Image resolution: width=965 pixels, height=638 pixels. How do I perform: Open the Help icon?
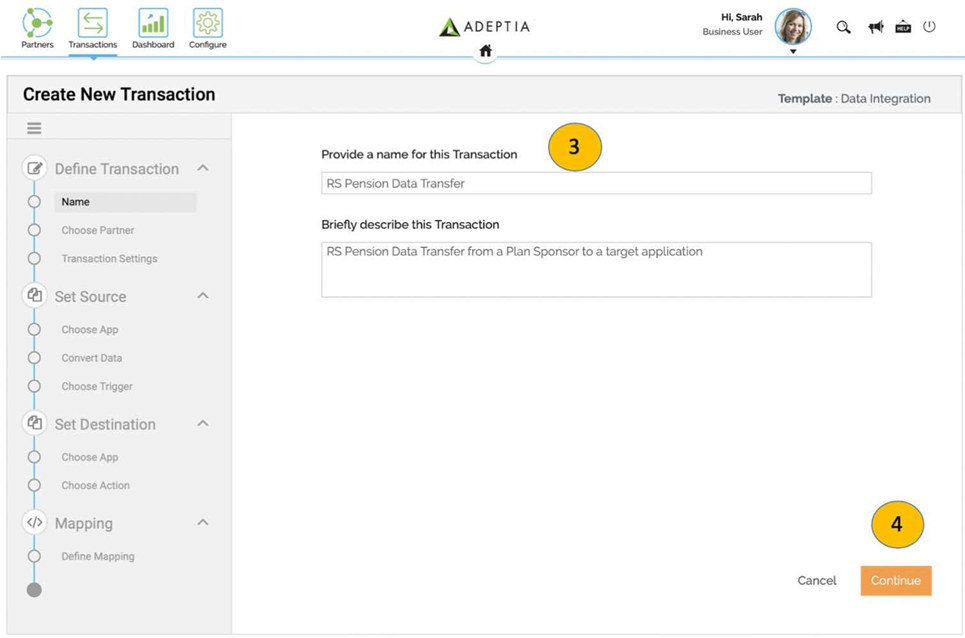point(903,27)
